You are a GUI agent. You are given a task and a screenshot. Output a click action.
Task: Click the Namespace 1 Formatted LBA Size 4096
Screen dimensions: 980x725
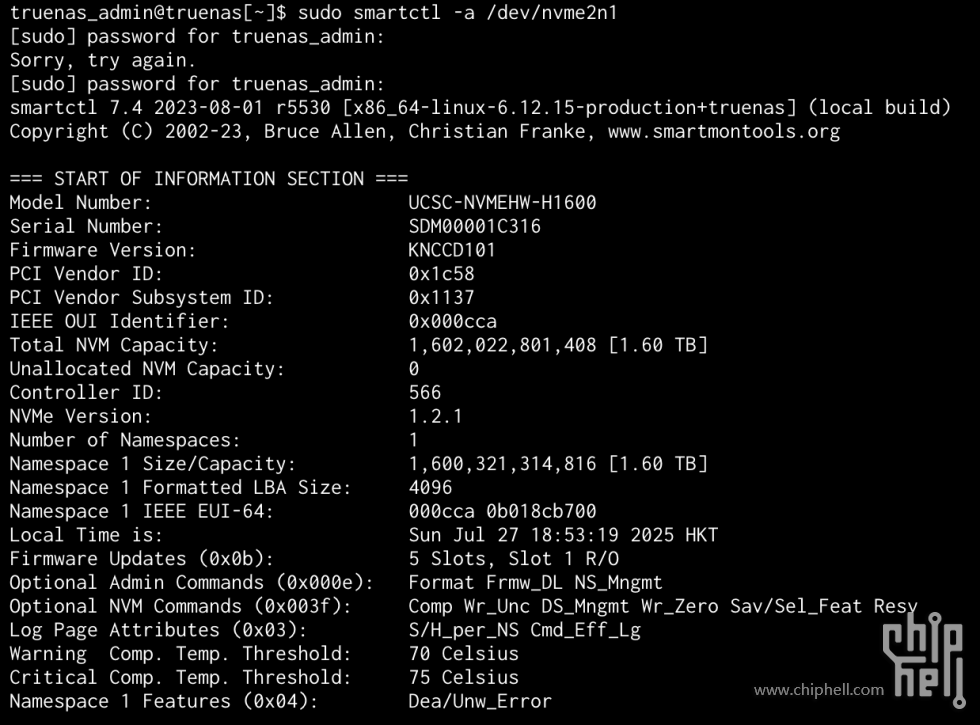coord(430,488)
